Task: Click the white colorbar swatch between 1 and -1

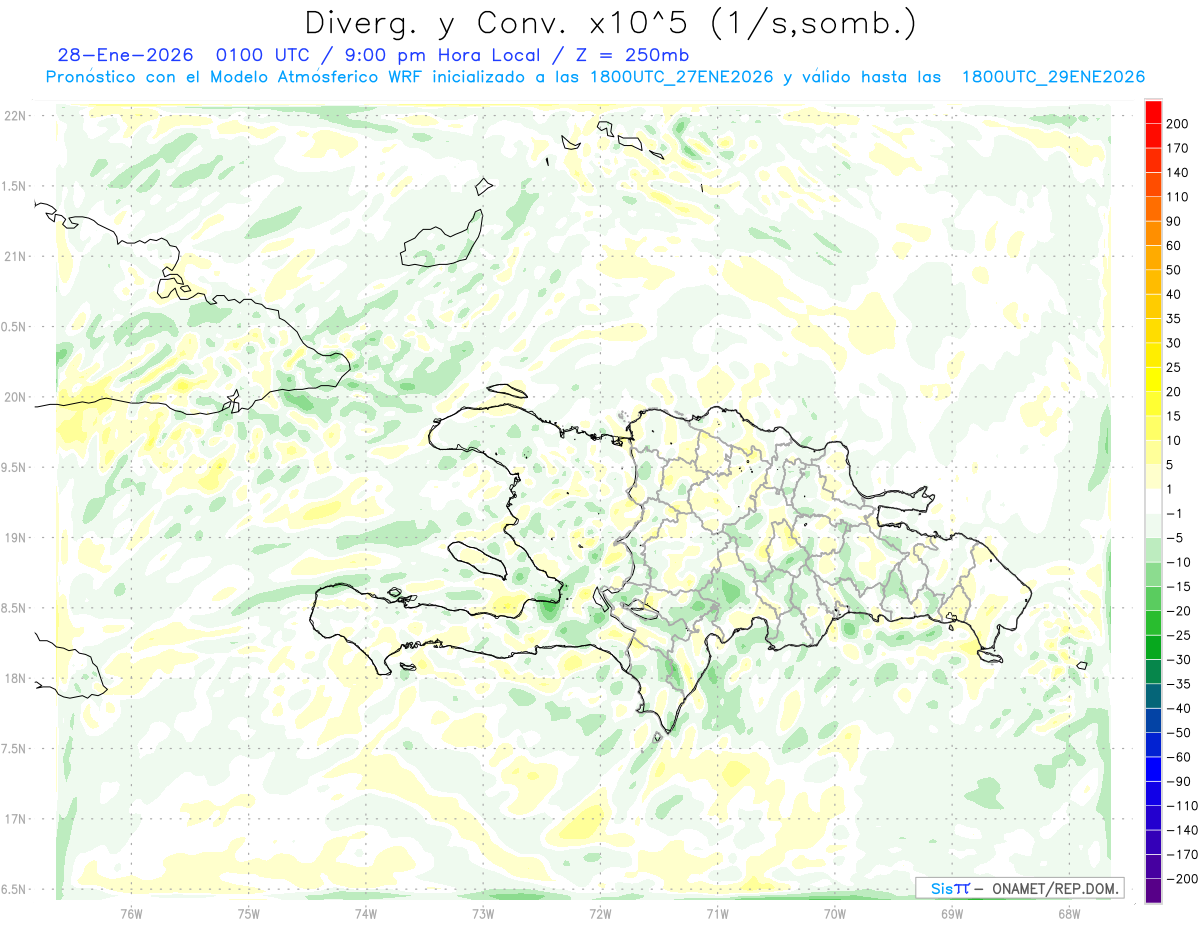Action: [x=1153, y=501]
